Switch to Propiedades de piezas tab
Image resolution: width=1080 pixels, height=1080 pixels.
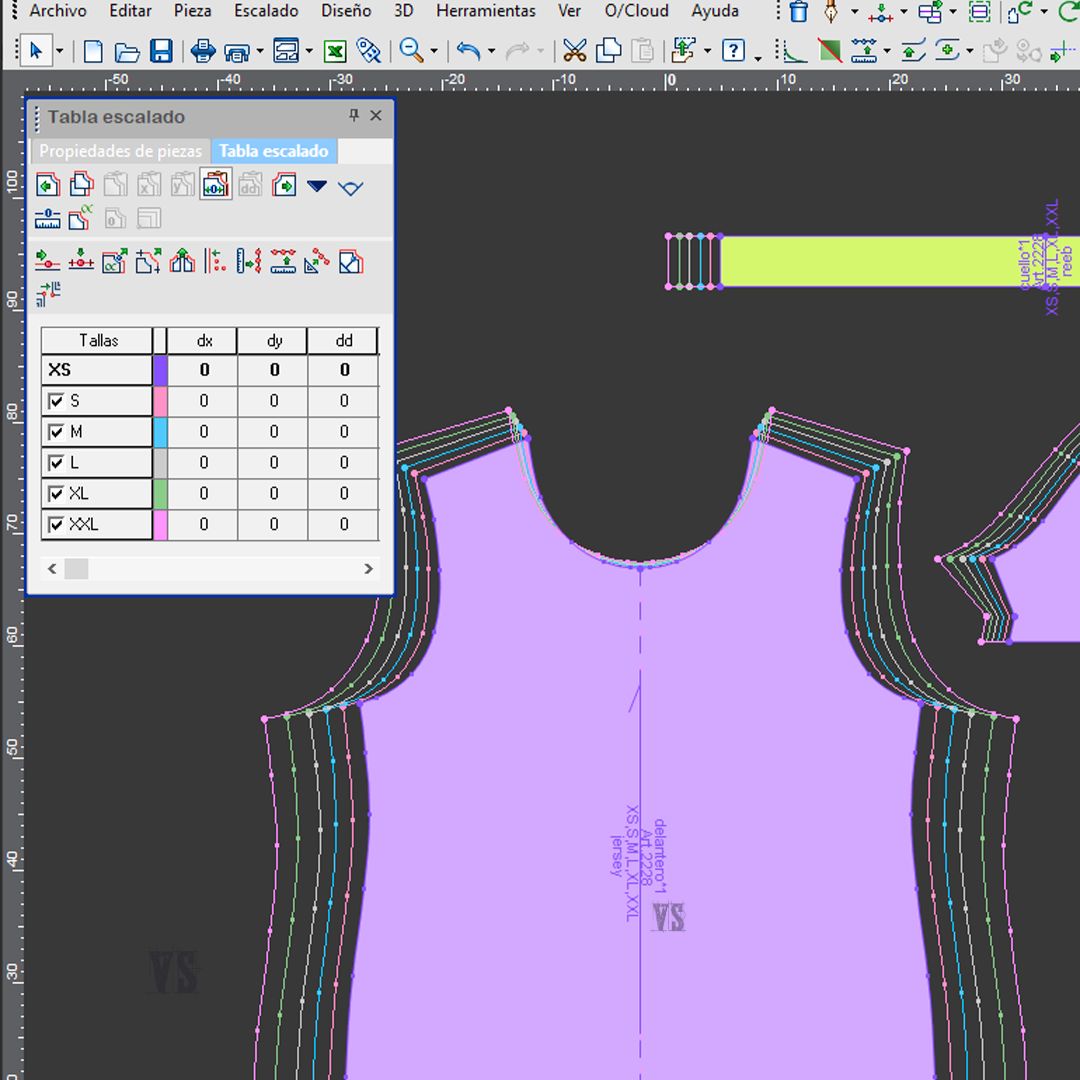pos(120,151)
